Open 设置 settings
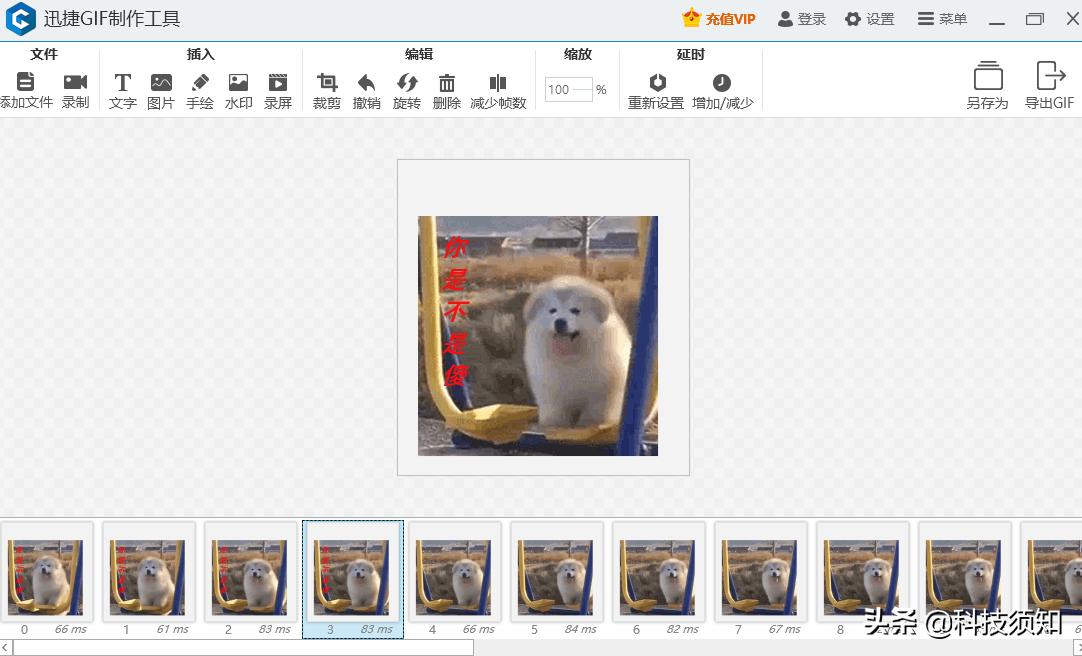Screen dimensions: 1082x656 click(869, 19)
